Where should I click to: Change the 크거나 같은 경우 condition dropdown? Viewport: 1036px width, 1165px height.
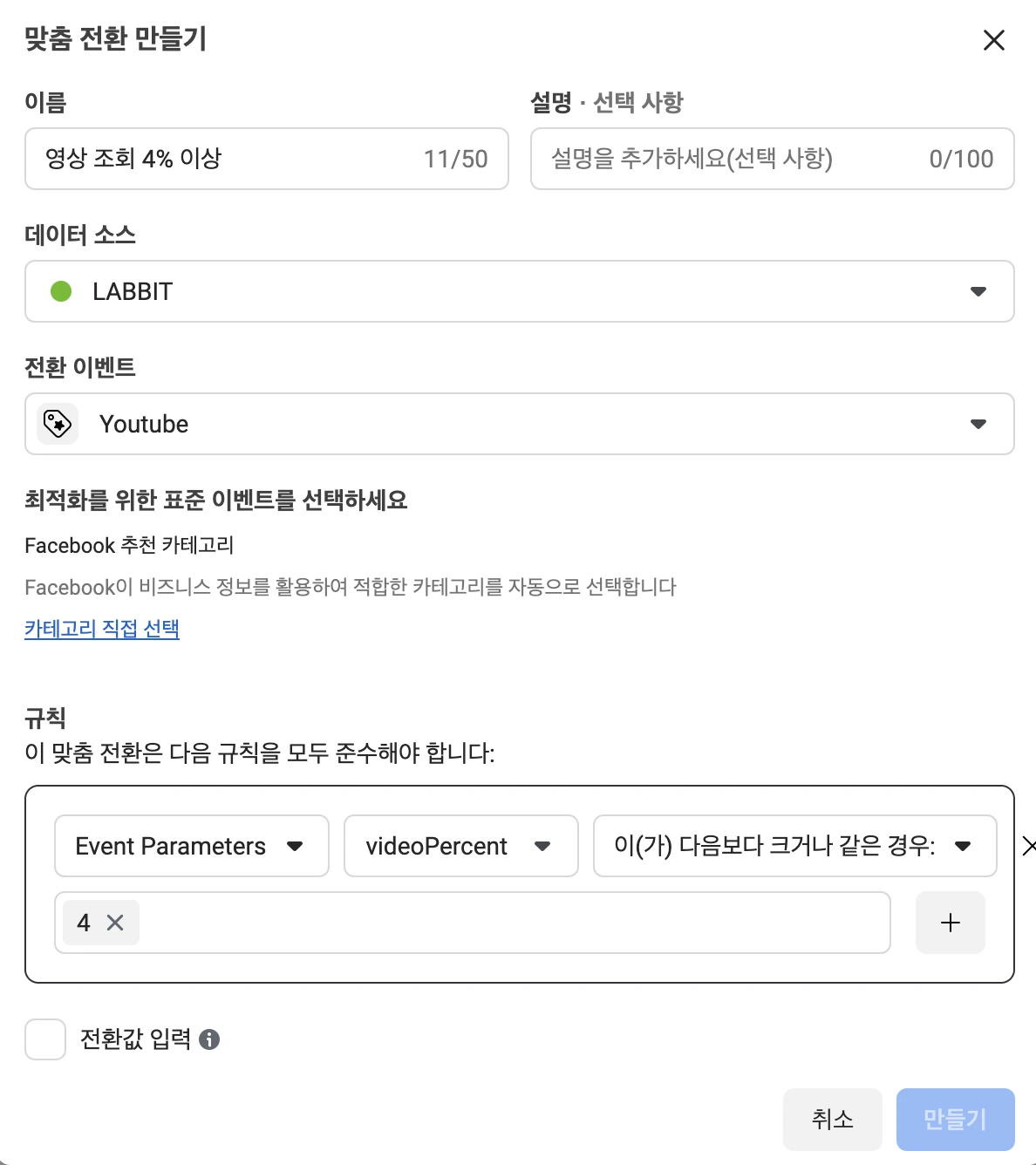(794, 846)
